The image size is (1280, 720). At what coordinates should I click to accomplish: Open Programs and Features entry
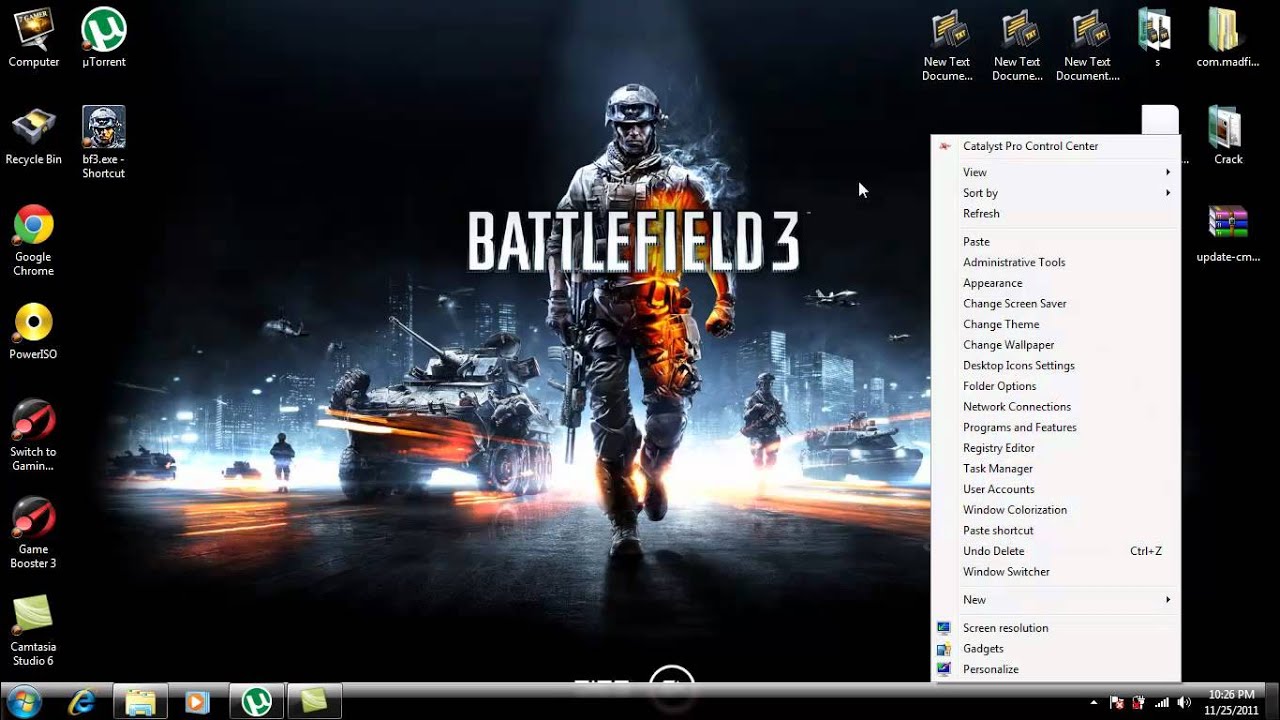(x=1055, y=427)
